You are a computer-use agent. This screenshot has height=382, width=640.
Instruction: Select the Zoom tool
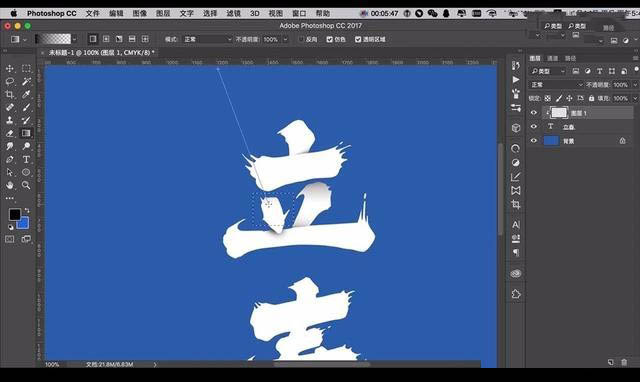26,185
